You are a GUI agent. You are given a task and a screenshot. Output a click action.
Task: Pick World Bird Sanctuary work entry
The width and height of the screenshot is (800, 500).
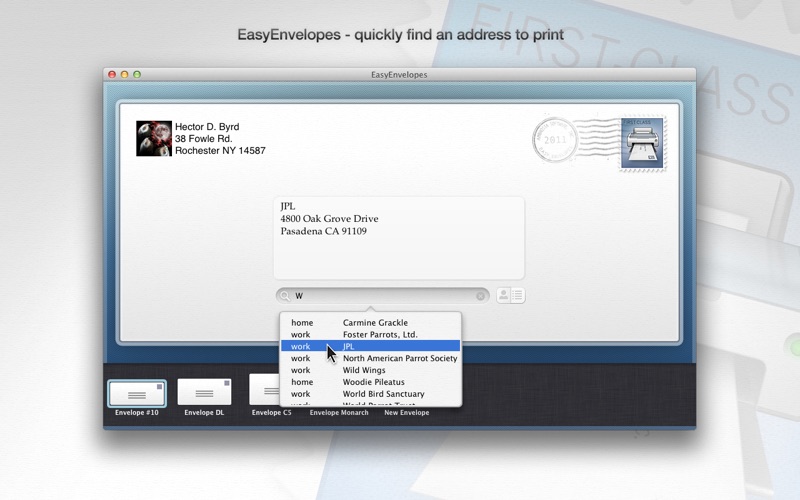tap(370, 394)
